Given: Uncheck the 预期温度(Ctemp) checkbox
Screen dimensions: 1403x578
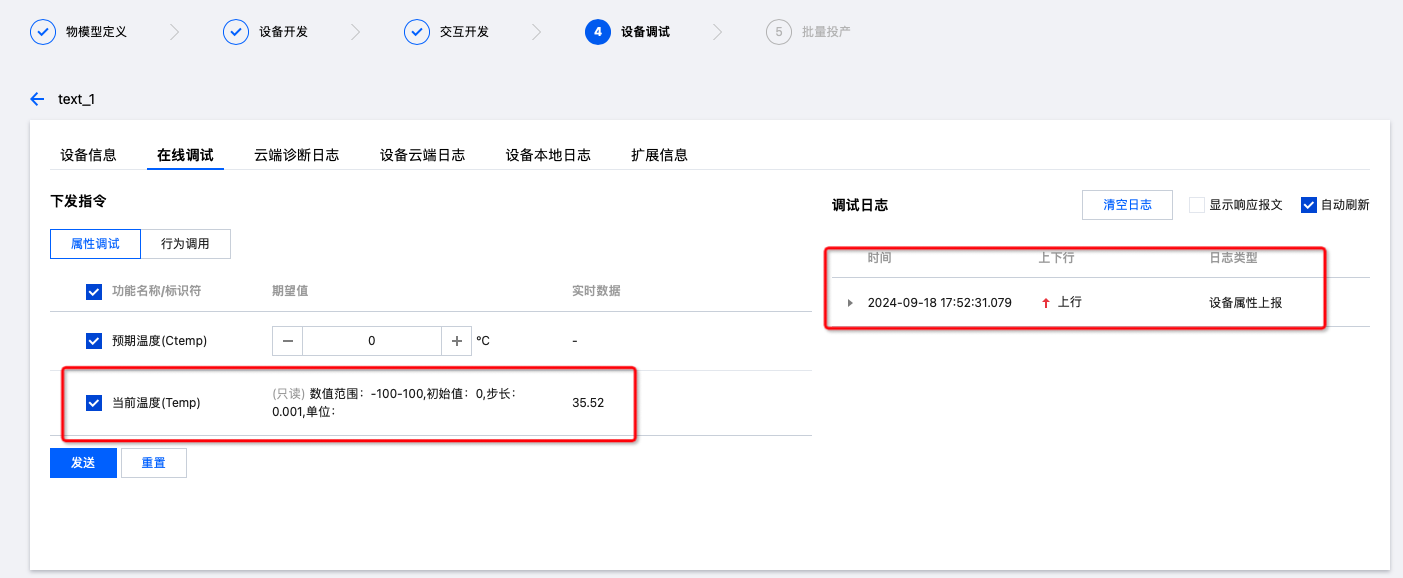Looking at the screenshot, I should click(94, 341).
